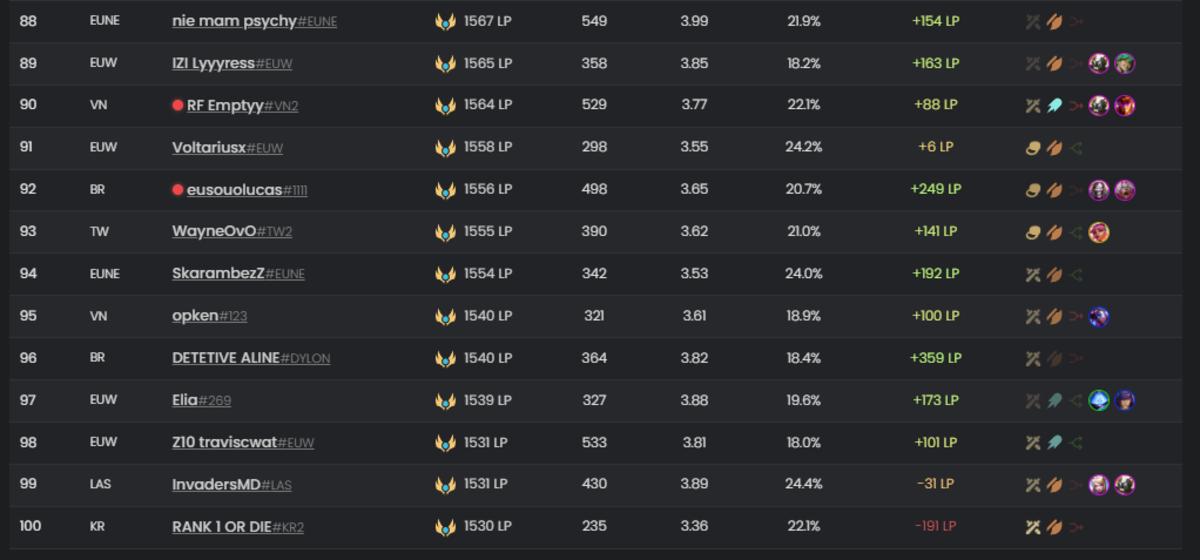Click the red live dot next to eusouolucas
1200x560 pixels.
pyautogui.click(x=178, y=189)
